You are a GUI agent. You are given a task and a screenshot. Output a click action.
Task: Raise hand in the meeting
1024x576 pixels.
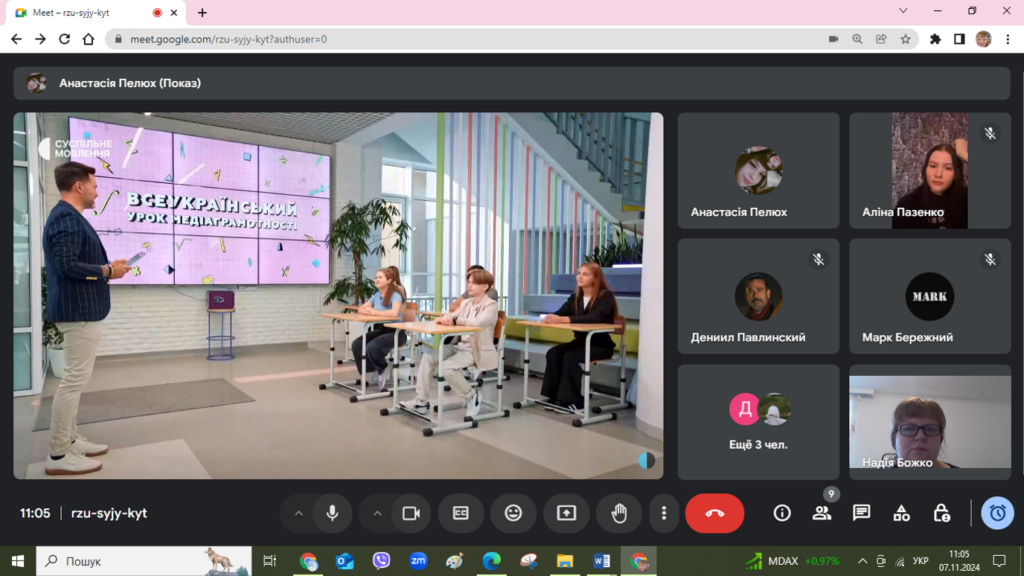[619, 513]
